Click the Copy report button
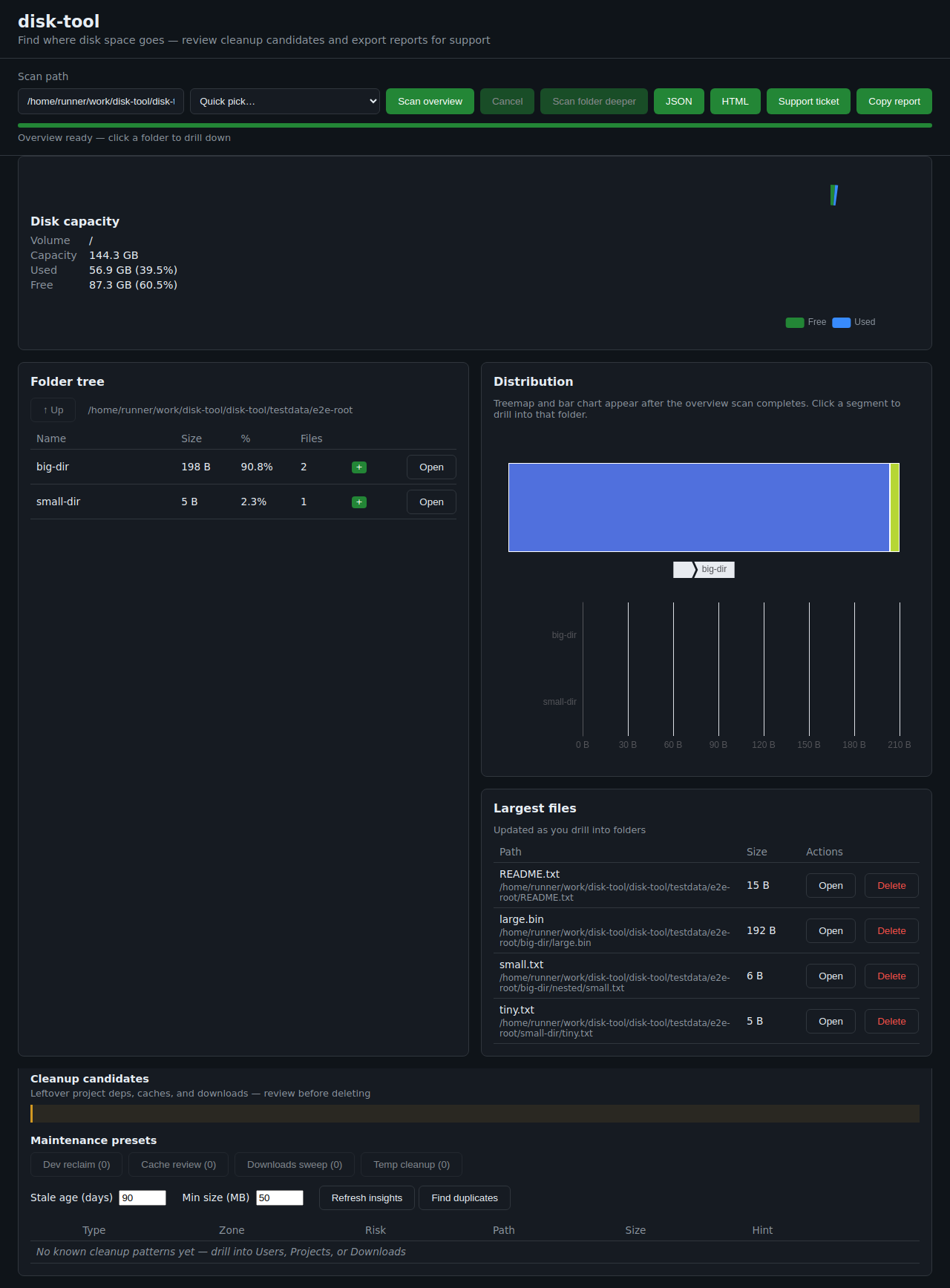950x1288 pixels. tap(894, 102)
